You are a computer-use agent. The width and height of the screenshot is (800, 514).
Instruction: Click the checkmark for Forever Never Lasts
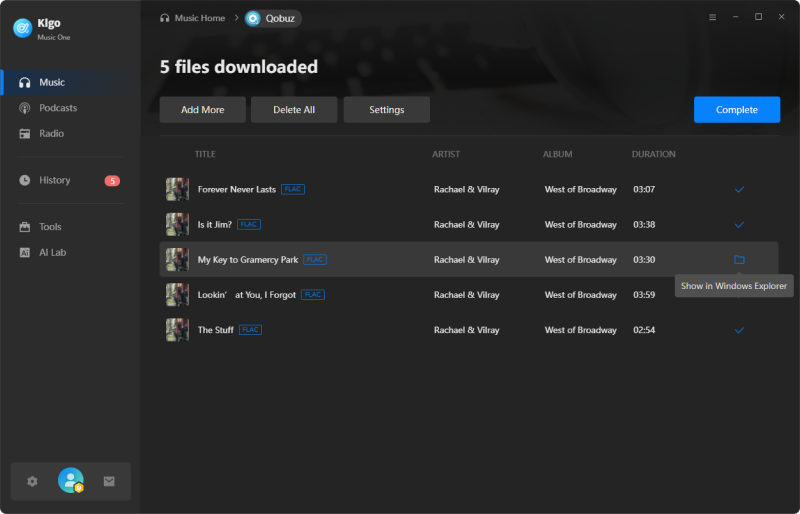pyautogui.click(x=739, y=189)
